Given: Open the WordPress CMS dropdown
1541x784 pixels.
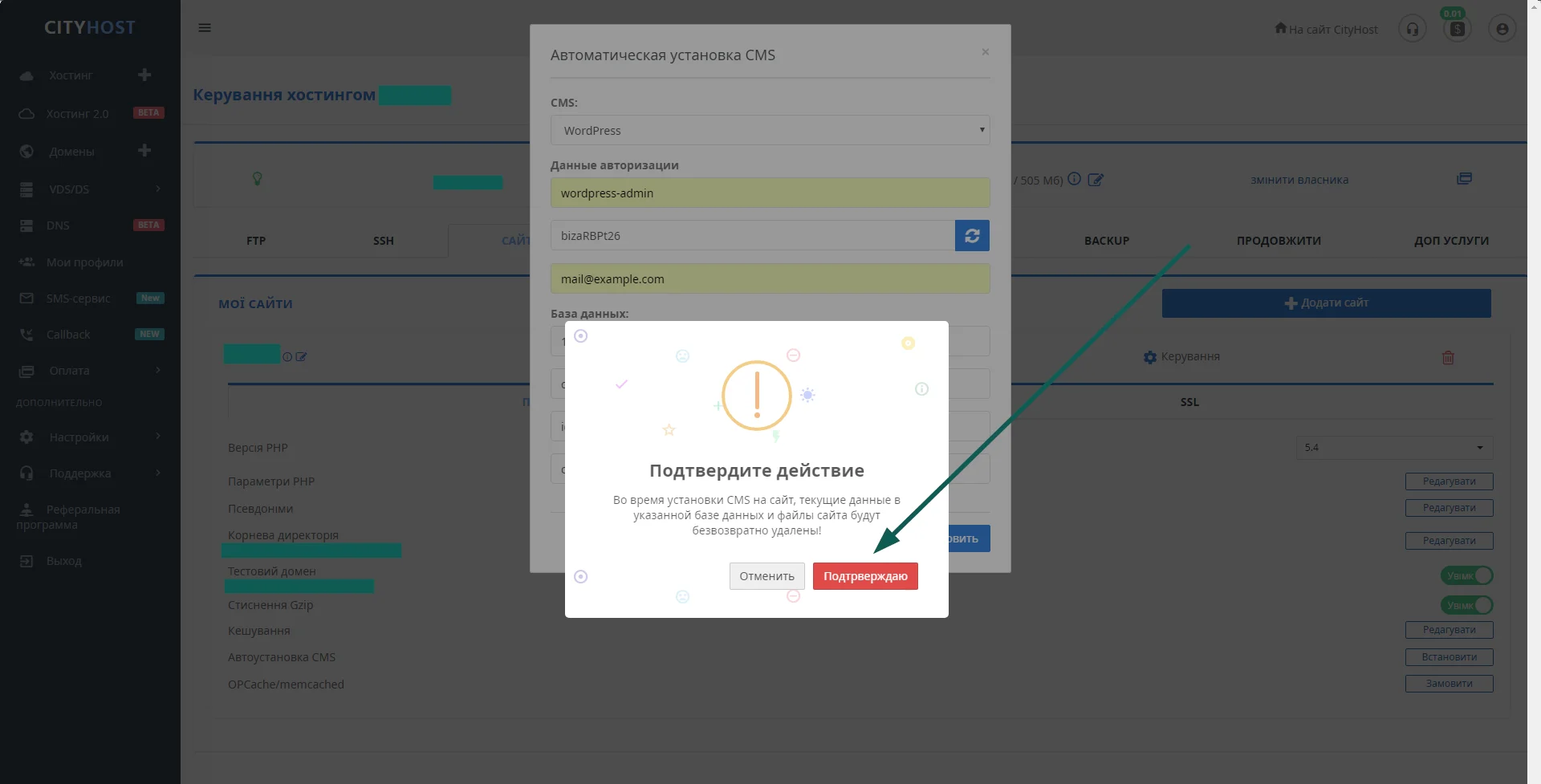Looking at the screenshot, I should click(770, 130).
